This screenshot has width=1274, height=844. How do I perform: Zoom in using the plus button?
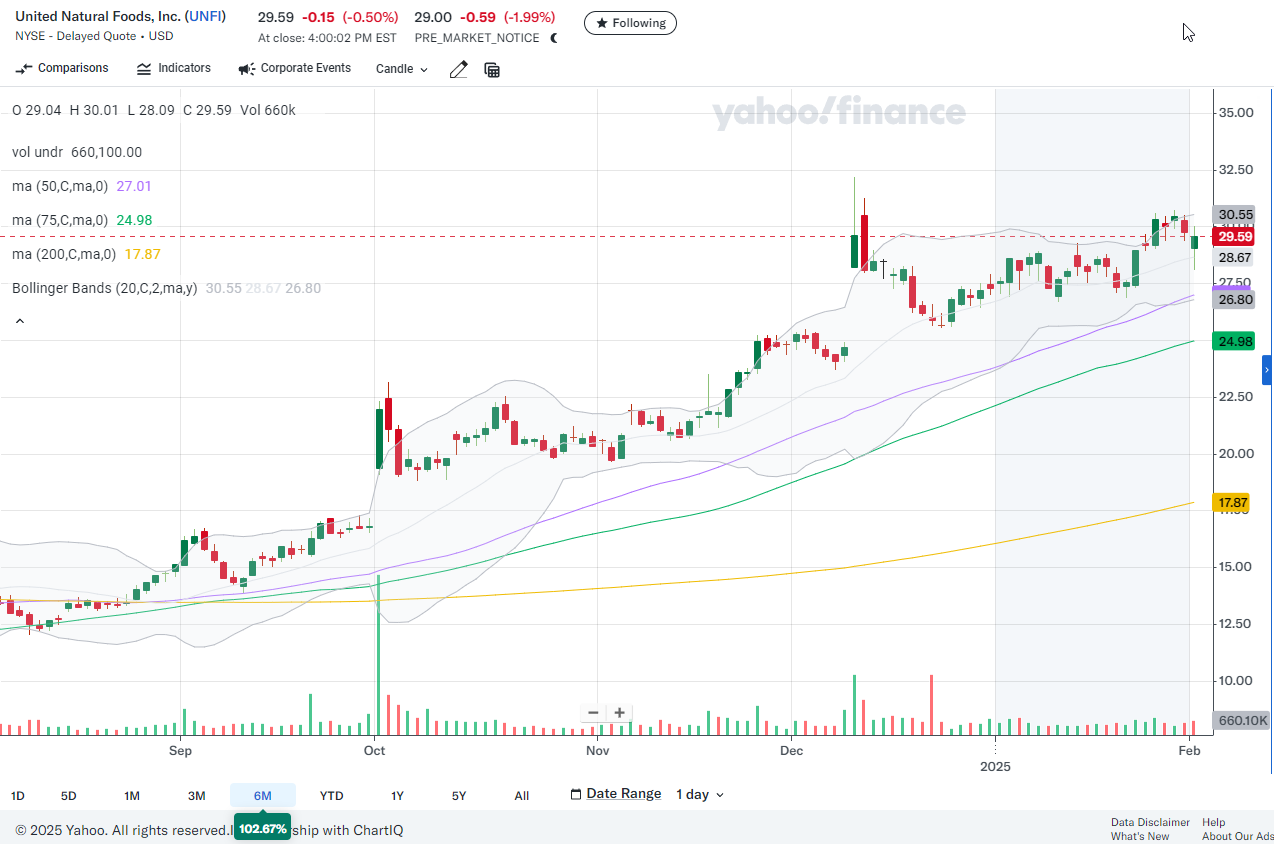(620, 712)
